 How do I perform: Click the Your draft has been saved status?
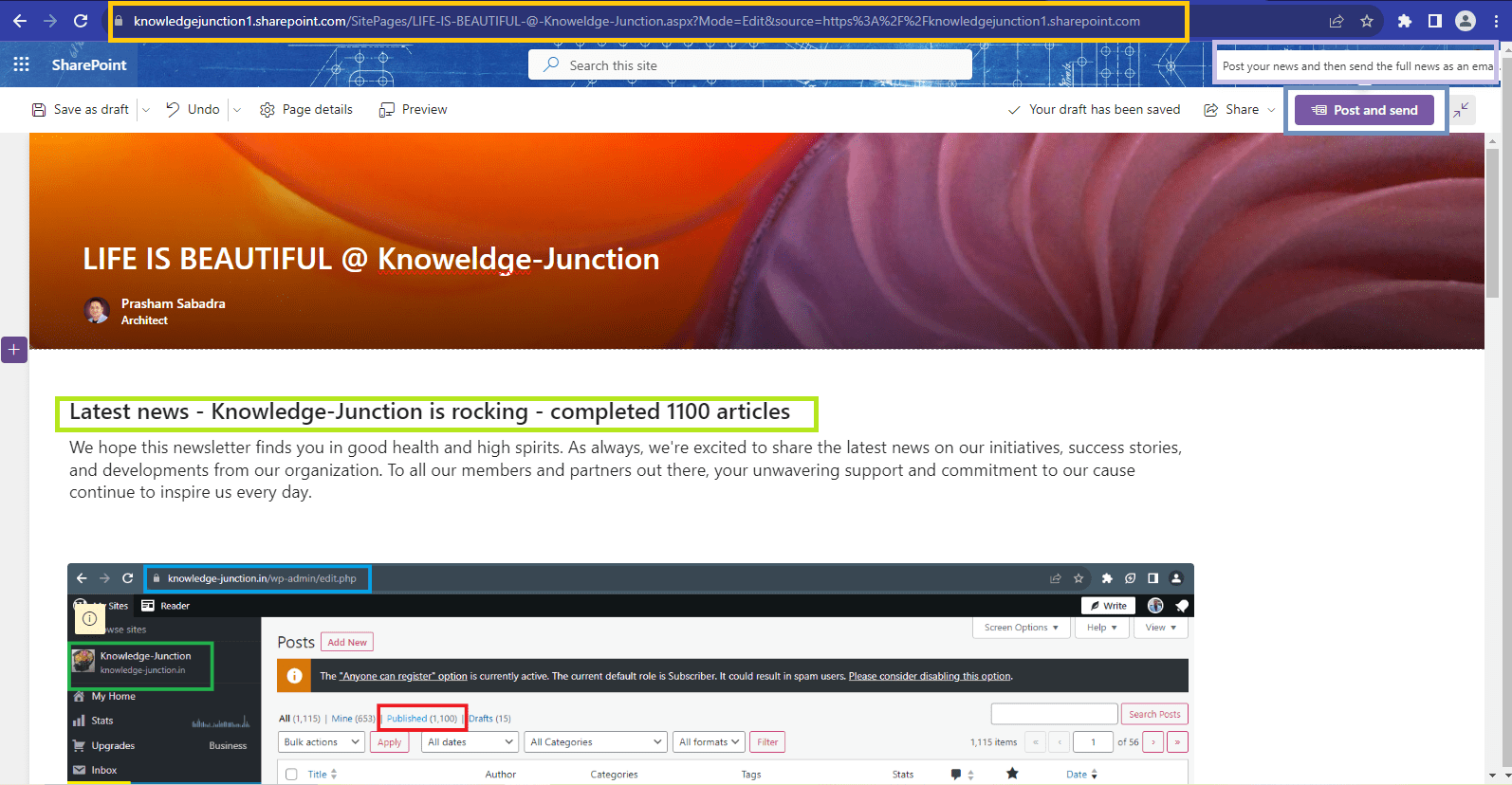1095,110
